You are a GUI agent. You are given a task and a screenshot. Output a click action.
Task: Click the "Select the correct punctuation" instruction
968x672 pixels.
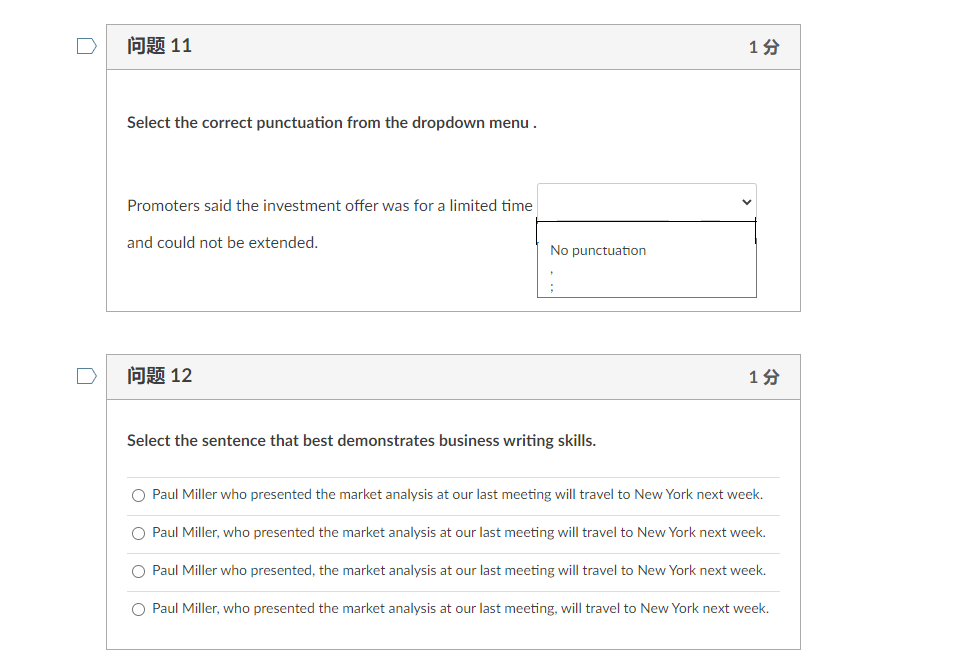point(333,122)
